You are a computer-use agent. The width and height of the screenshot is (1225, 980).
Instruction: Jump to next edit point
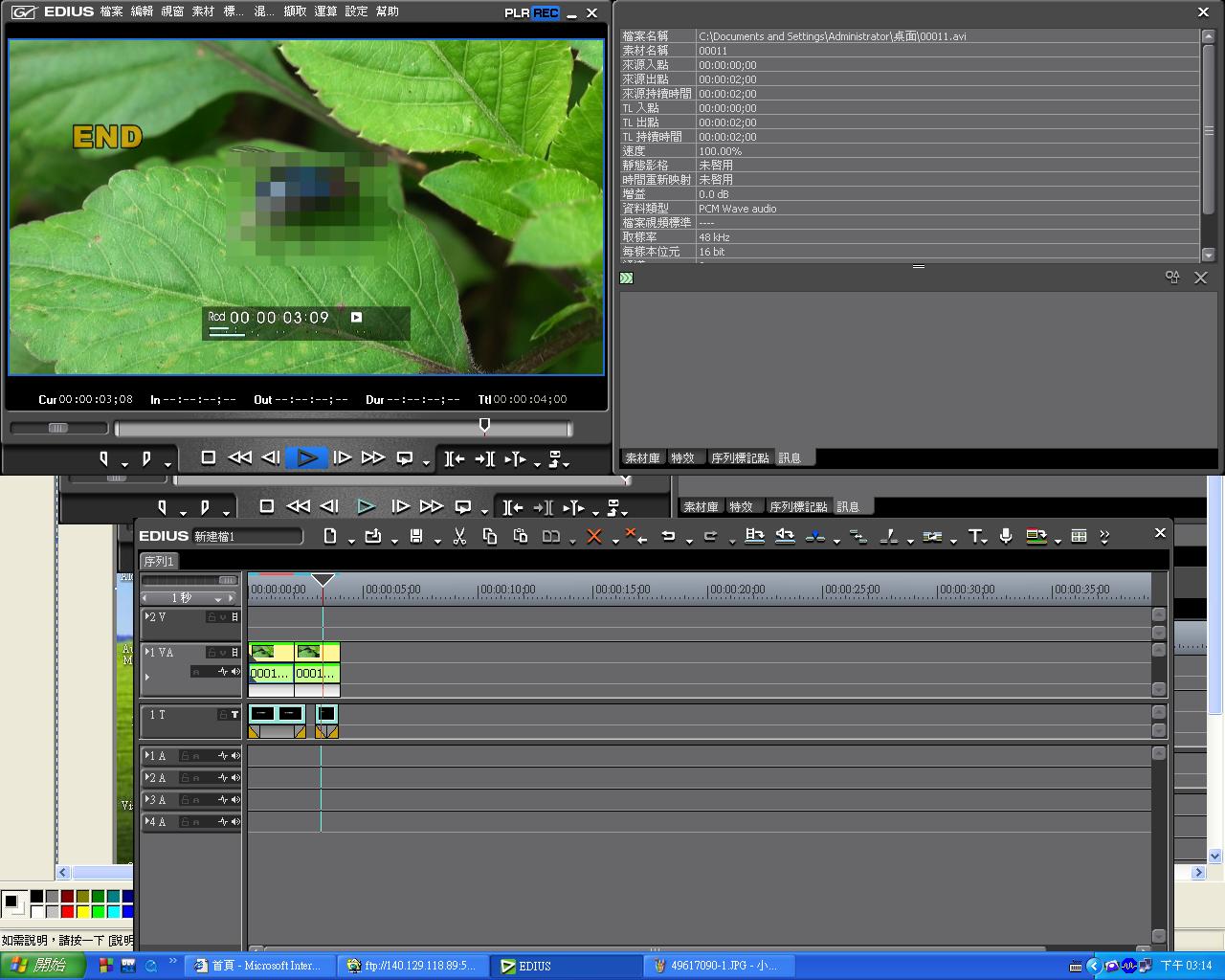pos(485,458)
